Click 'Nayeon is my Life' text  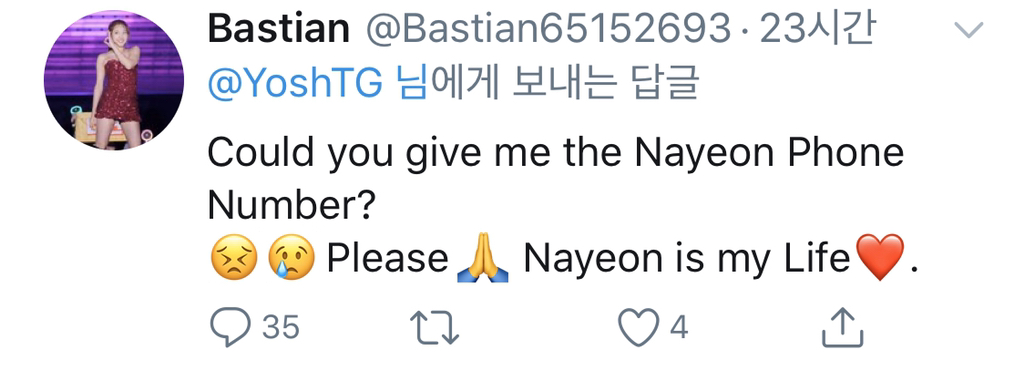point(686,260)
